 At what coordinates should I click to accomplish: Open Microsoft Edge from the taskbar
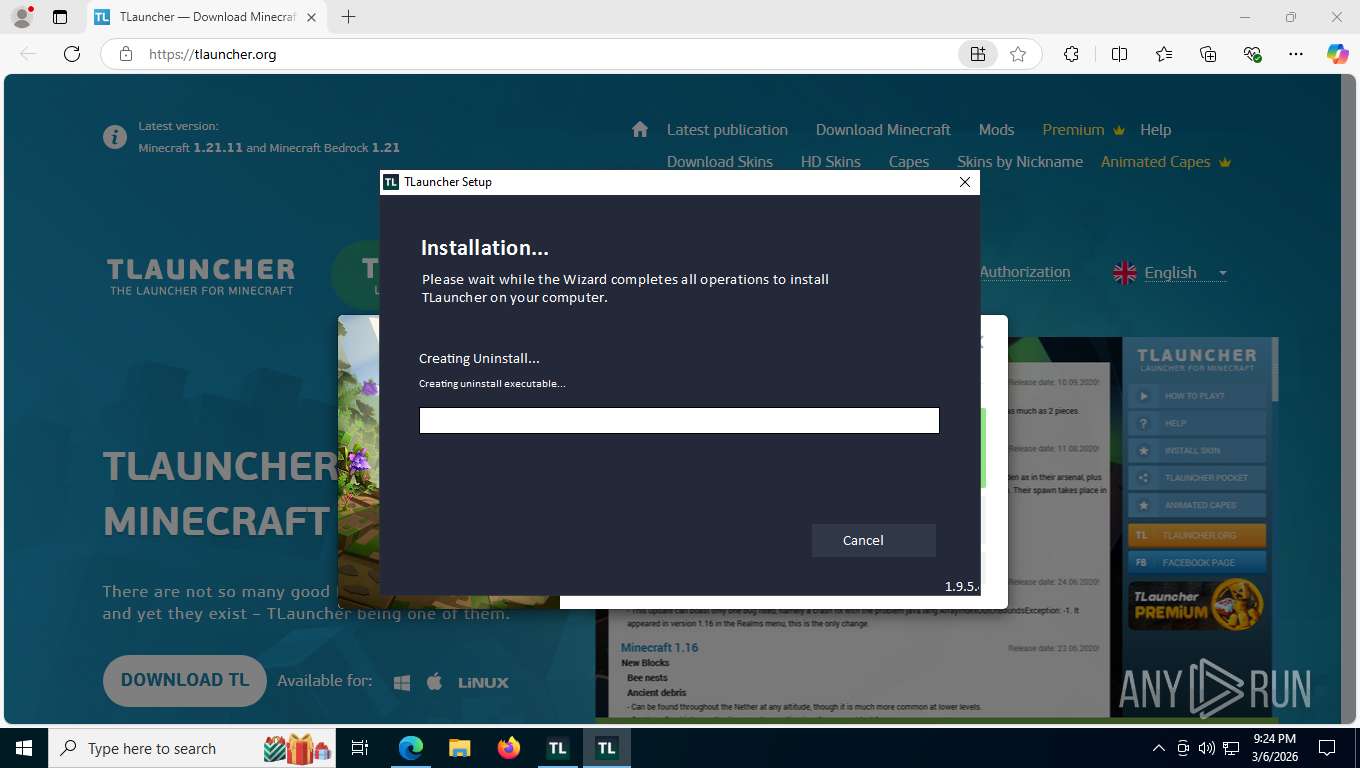tap(411, 748)
